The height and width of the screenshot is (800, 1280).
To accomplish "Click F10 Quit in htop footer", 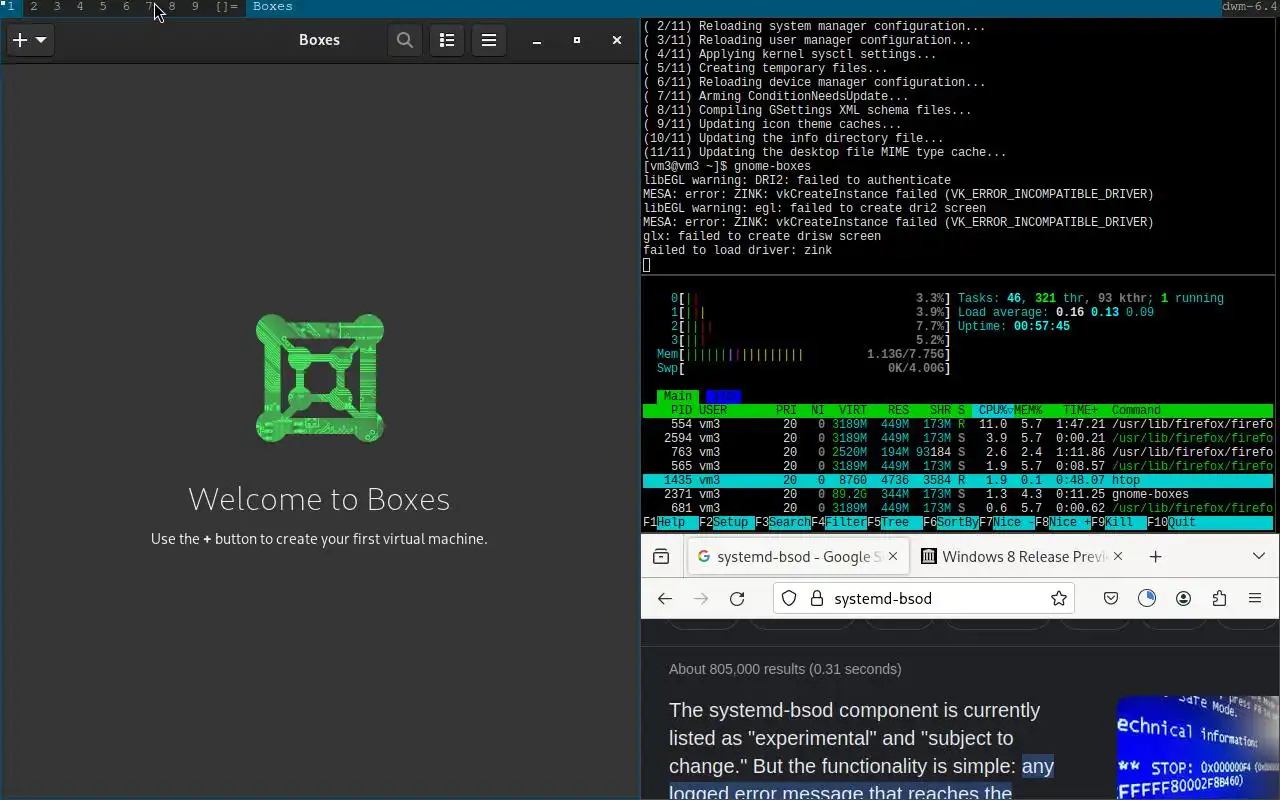I will coord(1171,522).
